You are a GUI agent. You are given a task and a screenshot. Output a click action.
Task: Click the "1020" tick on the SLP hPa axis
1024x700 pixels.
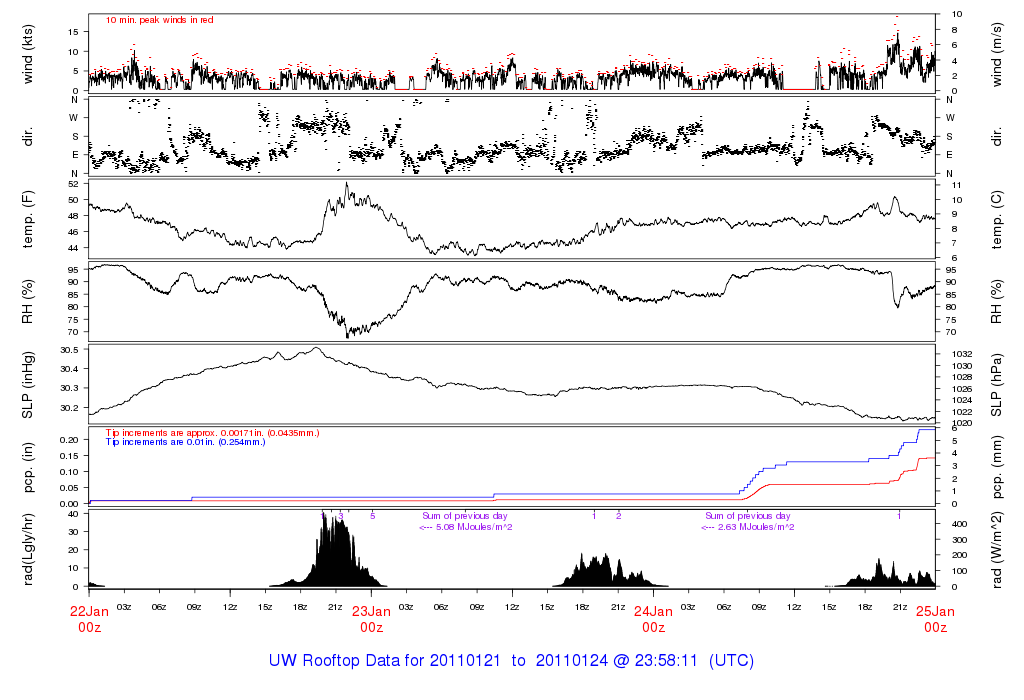pos(962,423)
